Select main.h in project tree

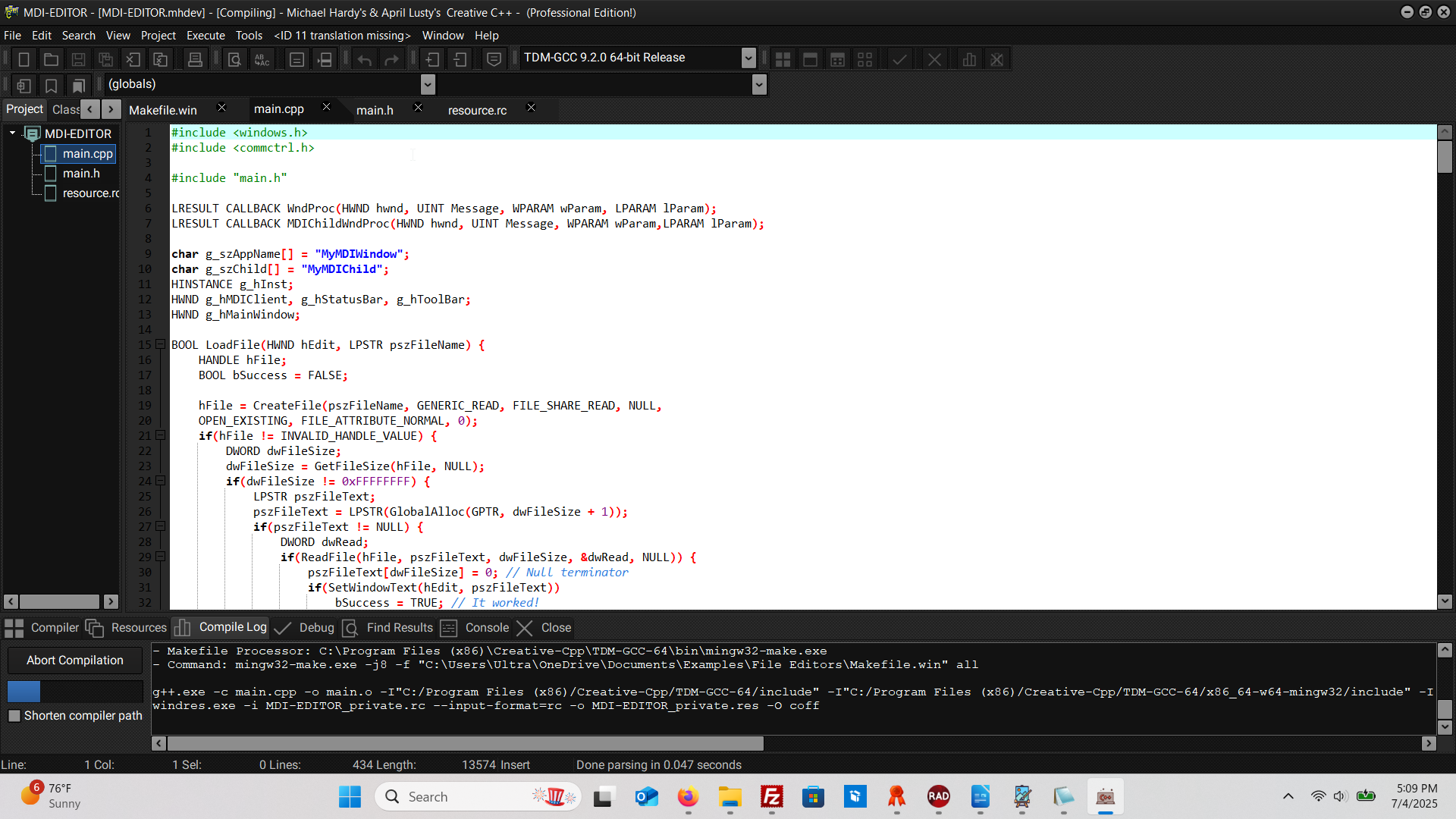point(81,173)
